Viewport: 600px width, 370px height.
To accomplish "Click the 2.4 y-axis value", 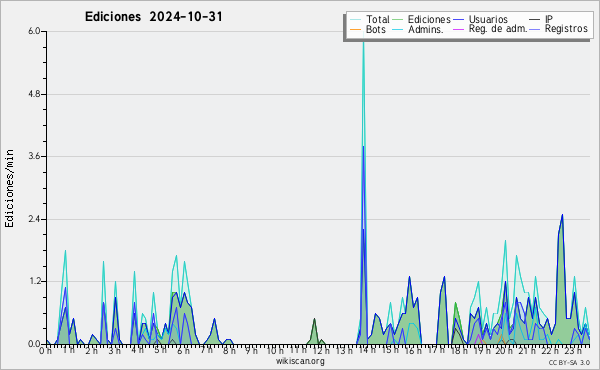I will point(34,219).
